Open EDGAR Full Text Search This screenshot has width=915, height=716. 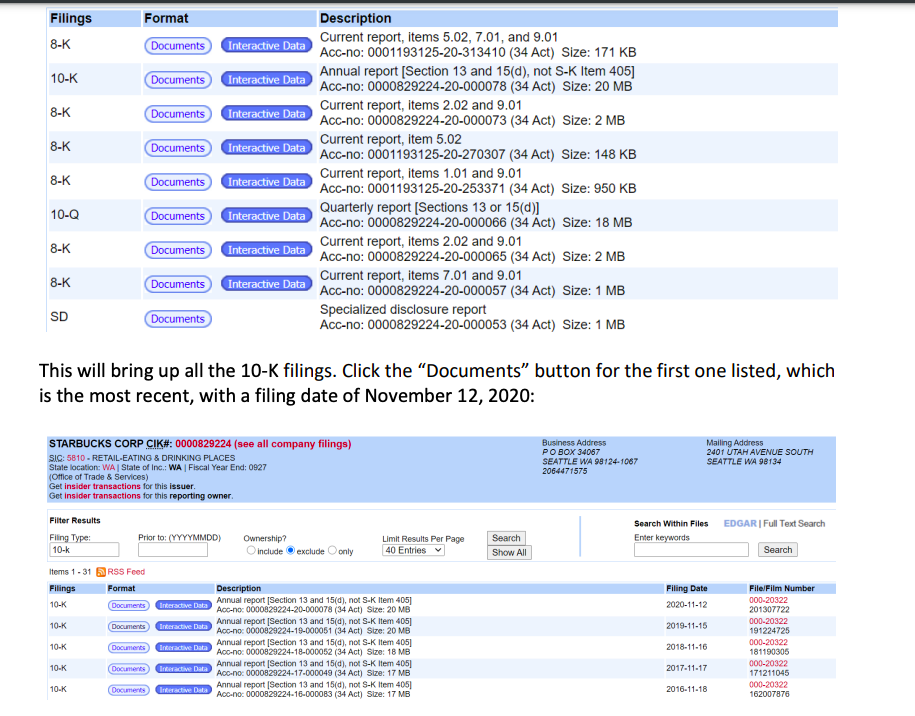[740, 524]
